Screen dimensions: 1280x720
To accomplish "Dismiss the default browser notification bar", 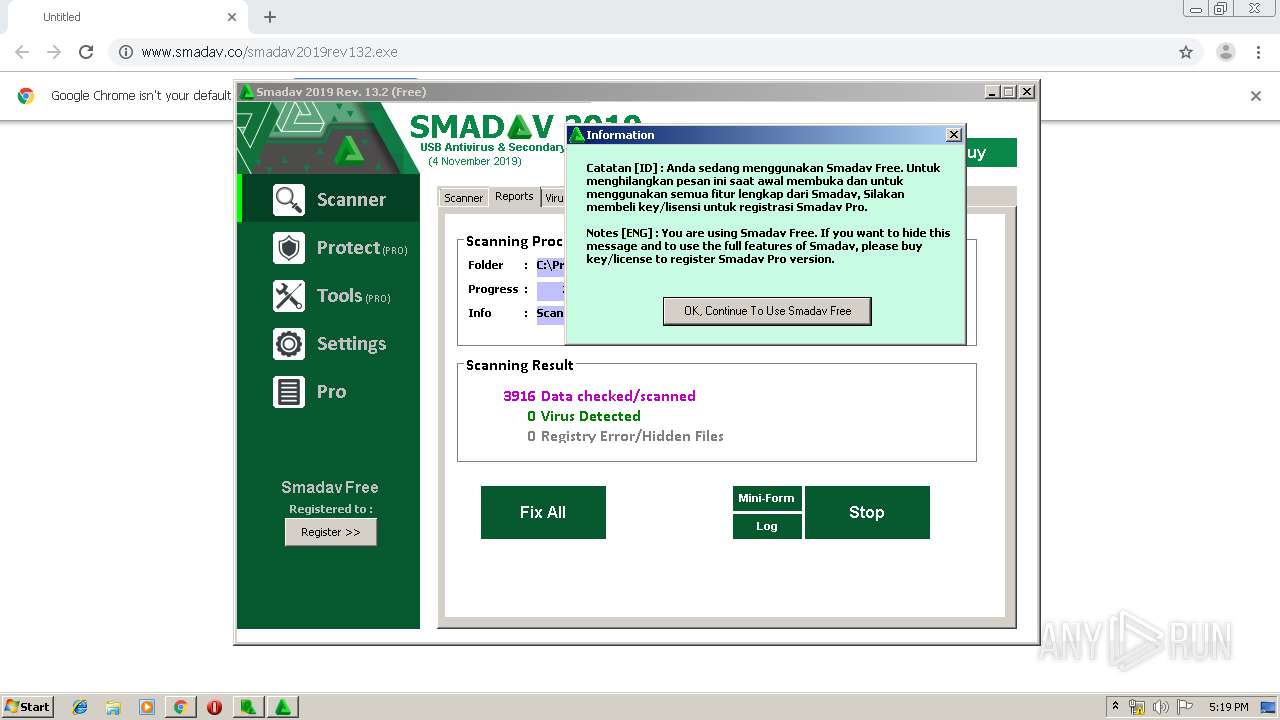I will click(x=1256, y=96).
